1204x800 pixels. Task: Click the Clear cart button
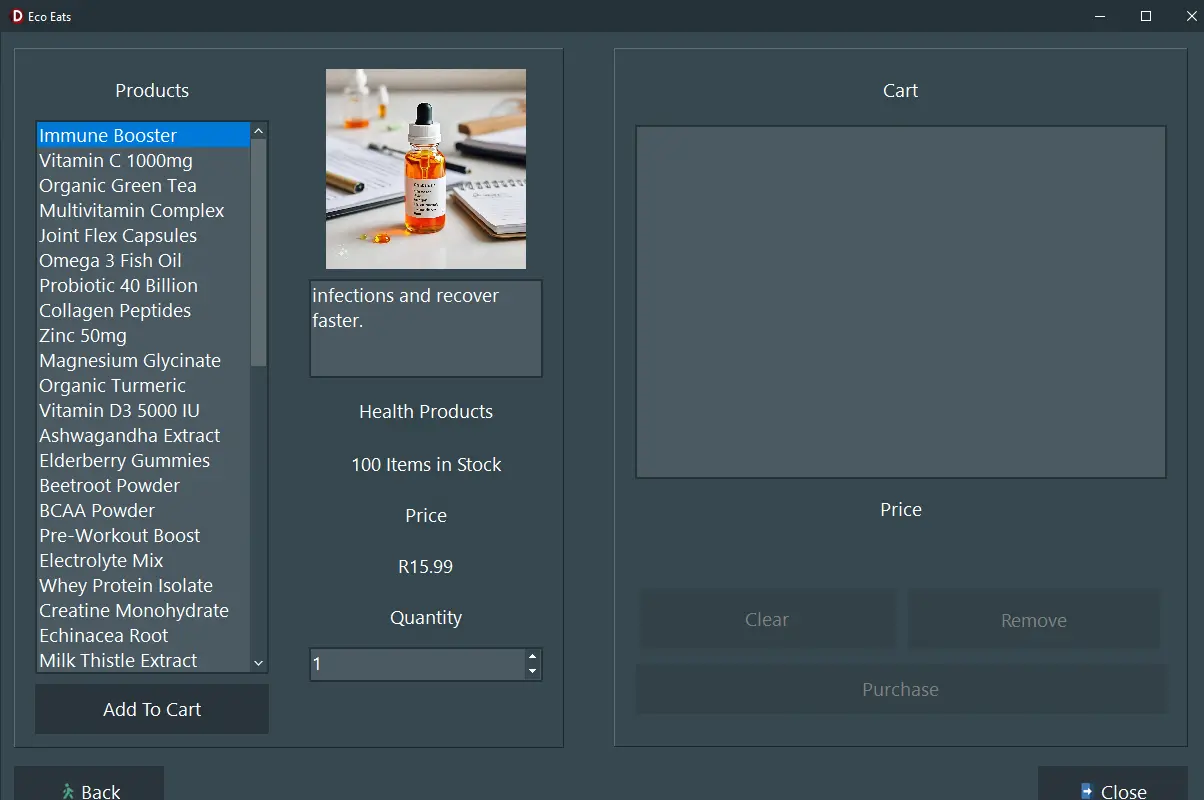coord(766,620)
